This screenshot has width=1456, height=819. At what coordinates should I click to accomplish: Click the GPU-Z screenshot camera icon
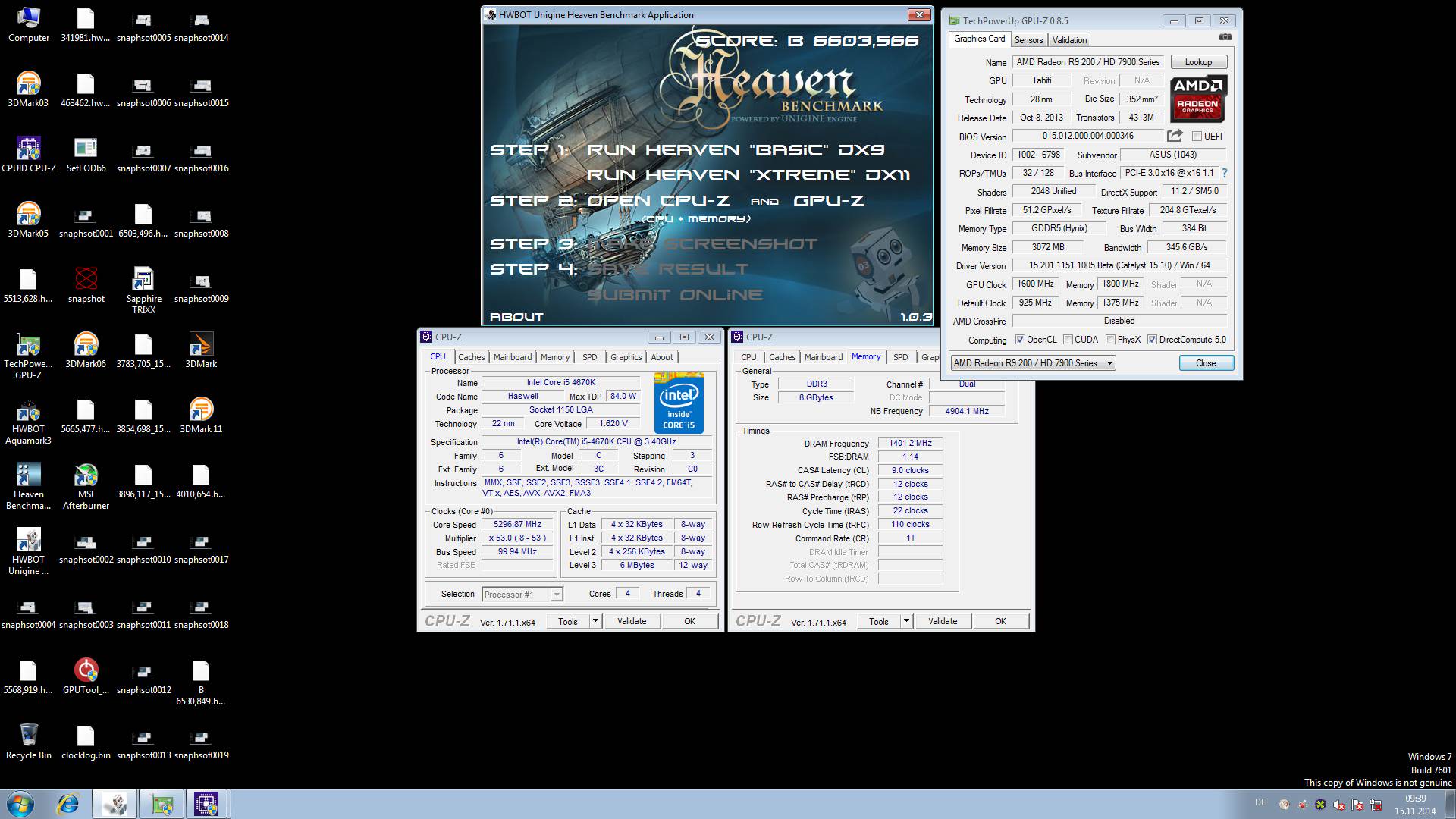[x=1225, y=37]
